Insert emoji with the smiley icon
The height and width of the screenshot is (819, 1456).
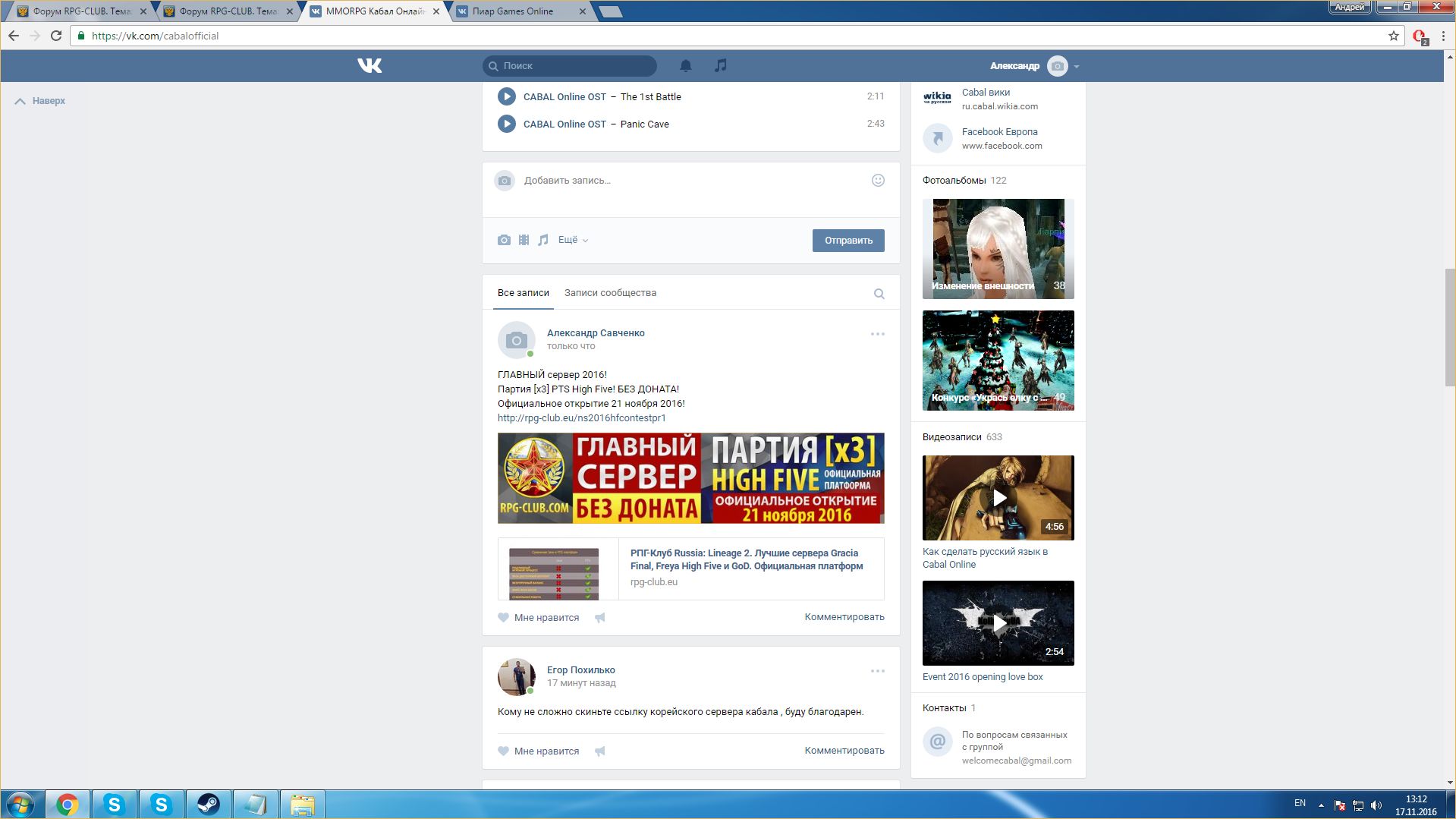878,181
